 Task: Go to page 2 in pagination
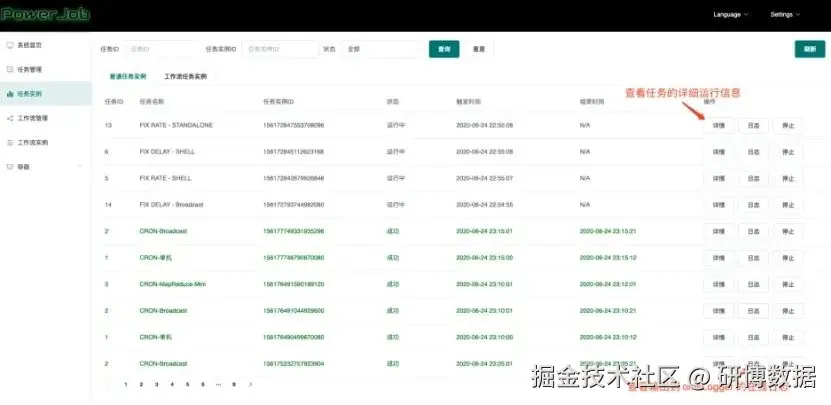click(141, 384)
